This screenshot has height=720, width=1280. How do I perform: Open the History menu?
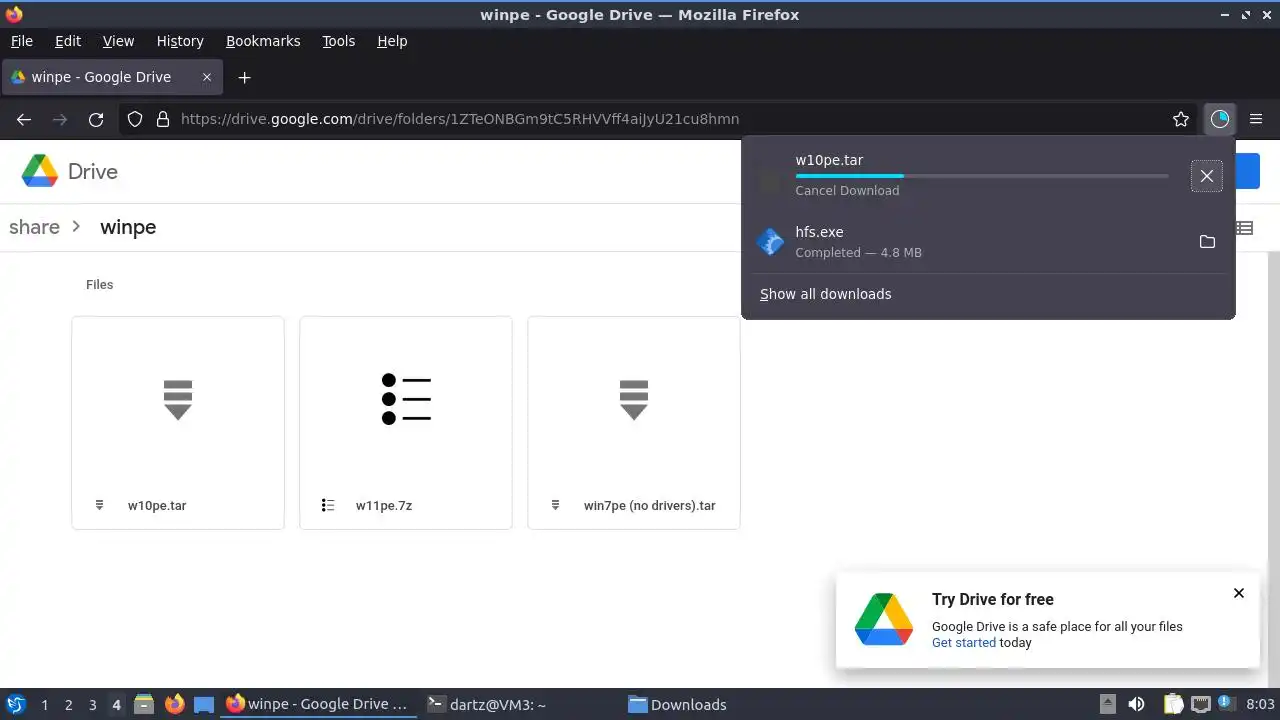(x=180, y=41)
